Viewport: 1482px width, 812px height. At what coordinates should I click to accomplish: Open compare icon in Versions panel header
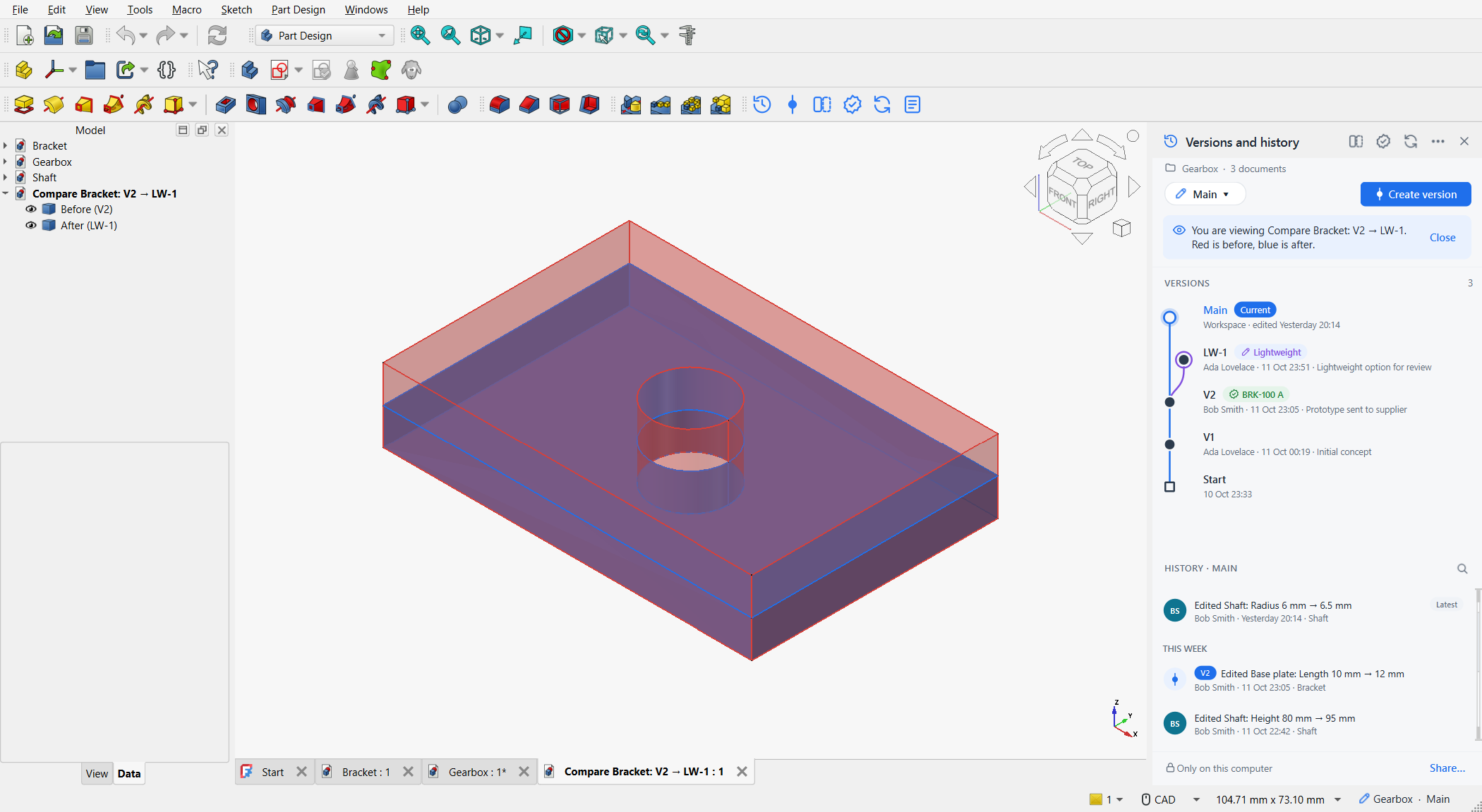click(x=1356, y=142)
